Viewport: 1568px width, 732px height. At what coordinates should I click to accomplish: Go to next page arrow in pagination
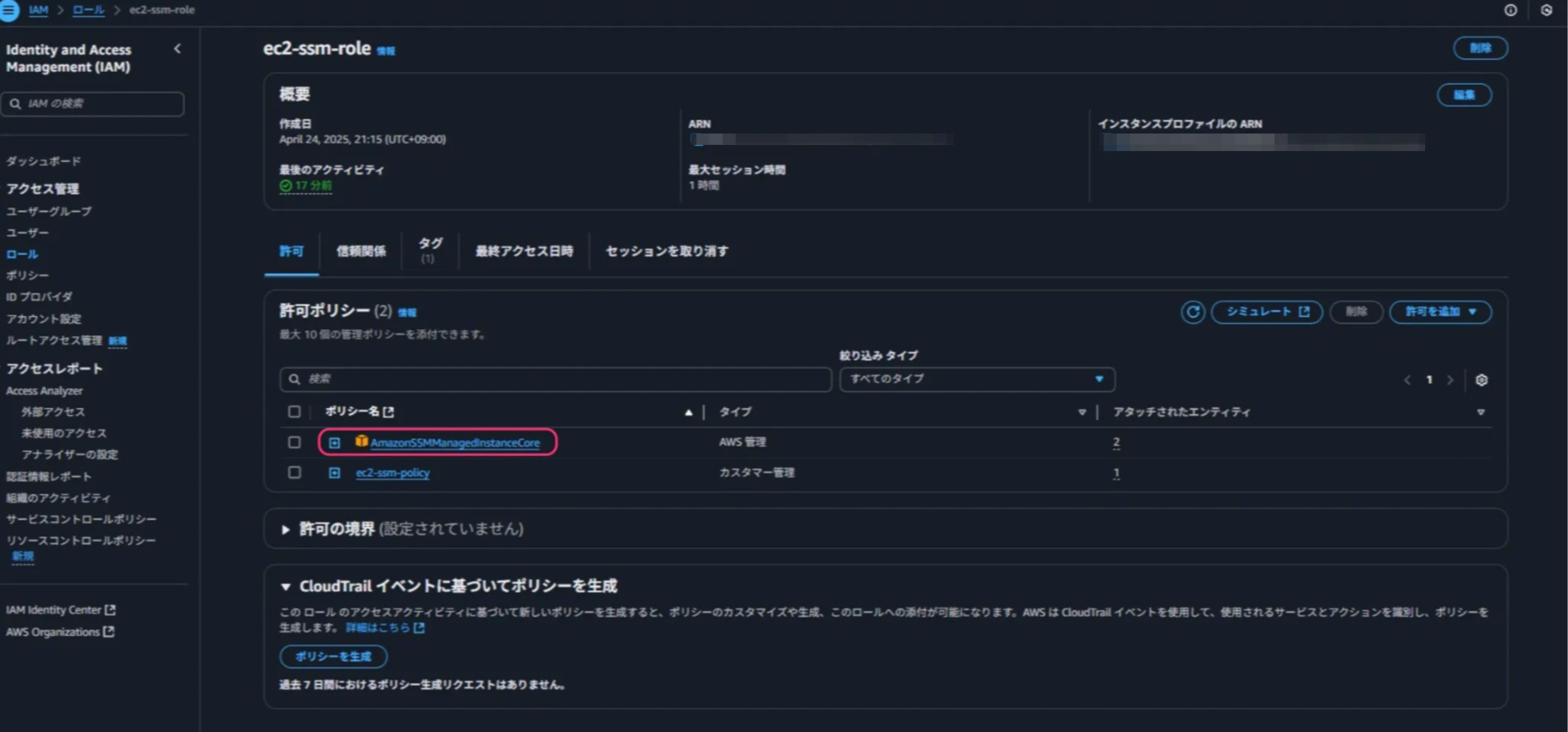[x=1450, y=380]
